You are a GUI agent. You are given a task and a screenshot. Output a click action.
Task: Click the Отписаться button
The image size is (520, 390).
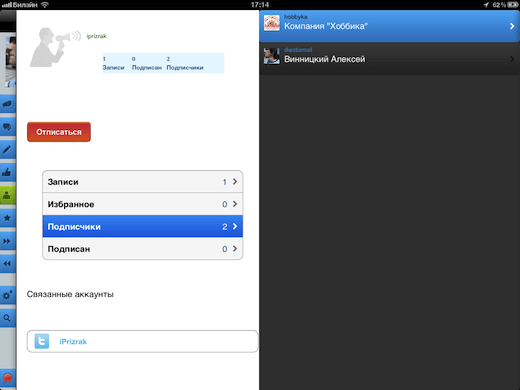[x=59, y=132]
